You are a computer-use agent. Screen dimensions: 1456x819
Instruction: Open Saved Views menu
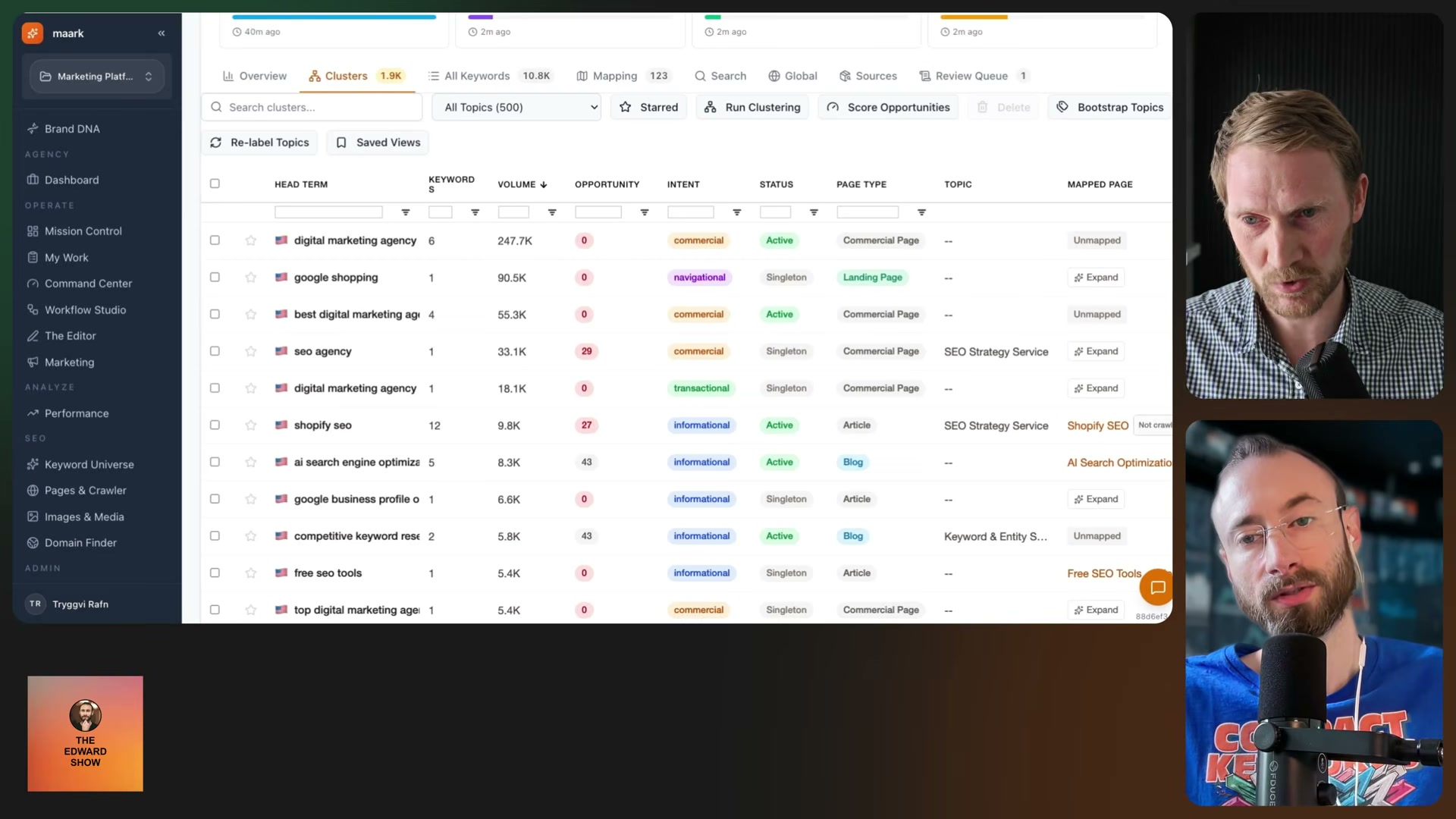(x=378, y=143)
